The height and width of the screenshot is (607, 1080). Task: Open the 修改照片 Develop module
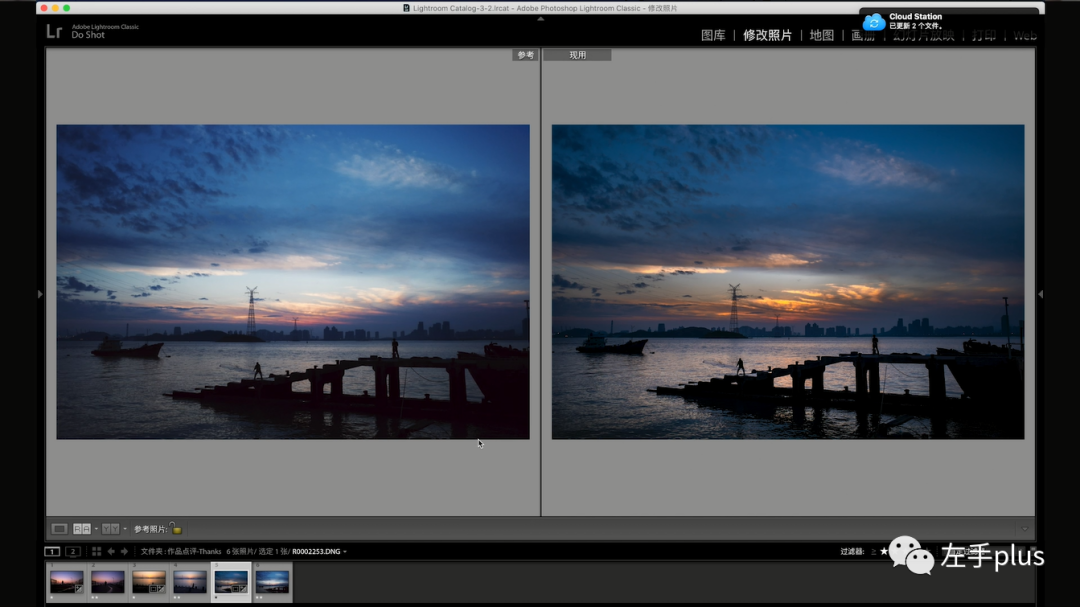point(767,35)
